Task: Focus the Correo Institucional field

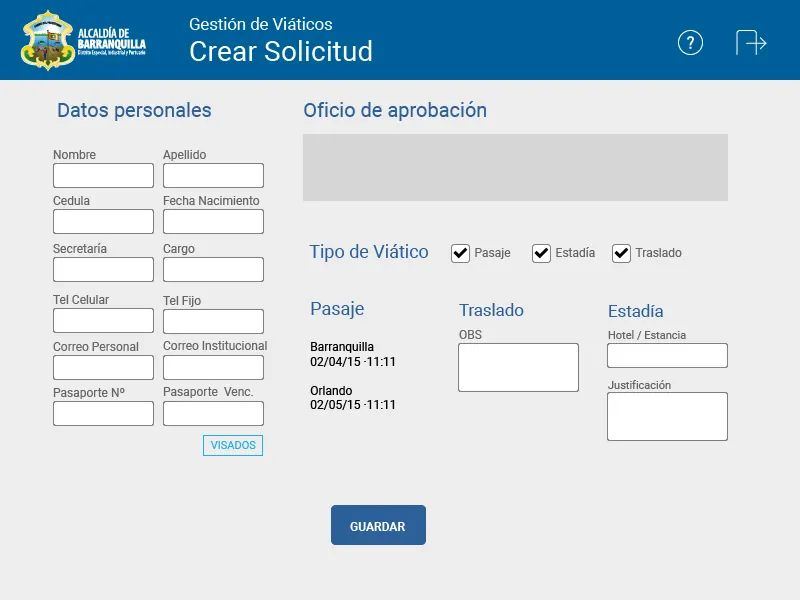Action: click(213, 367)
